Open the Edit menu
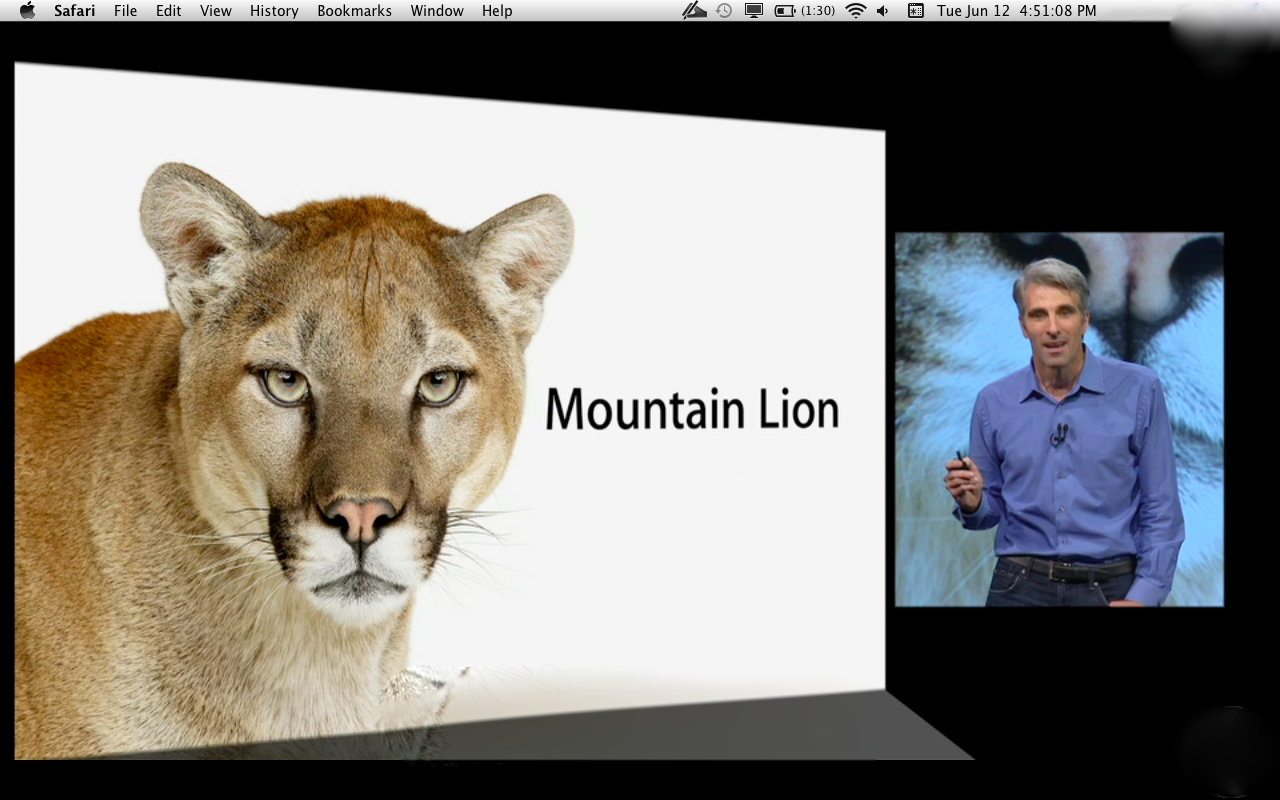This screenshot has height=800, width=1280. click(x=168, y=11)
